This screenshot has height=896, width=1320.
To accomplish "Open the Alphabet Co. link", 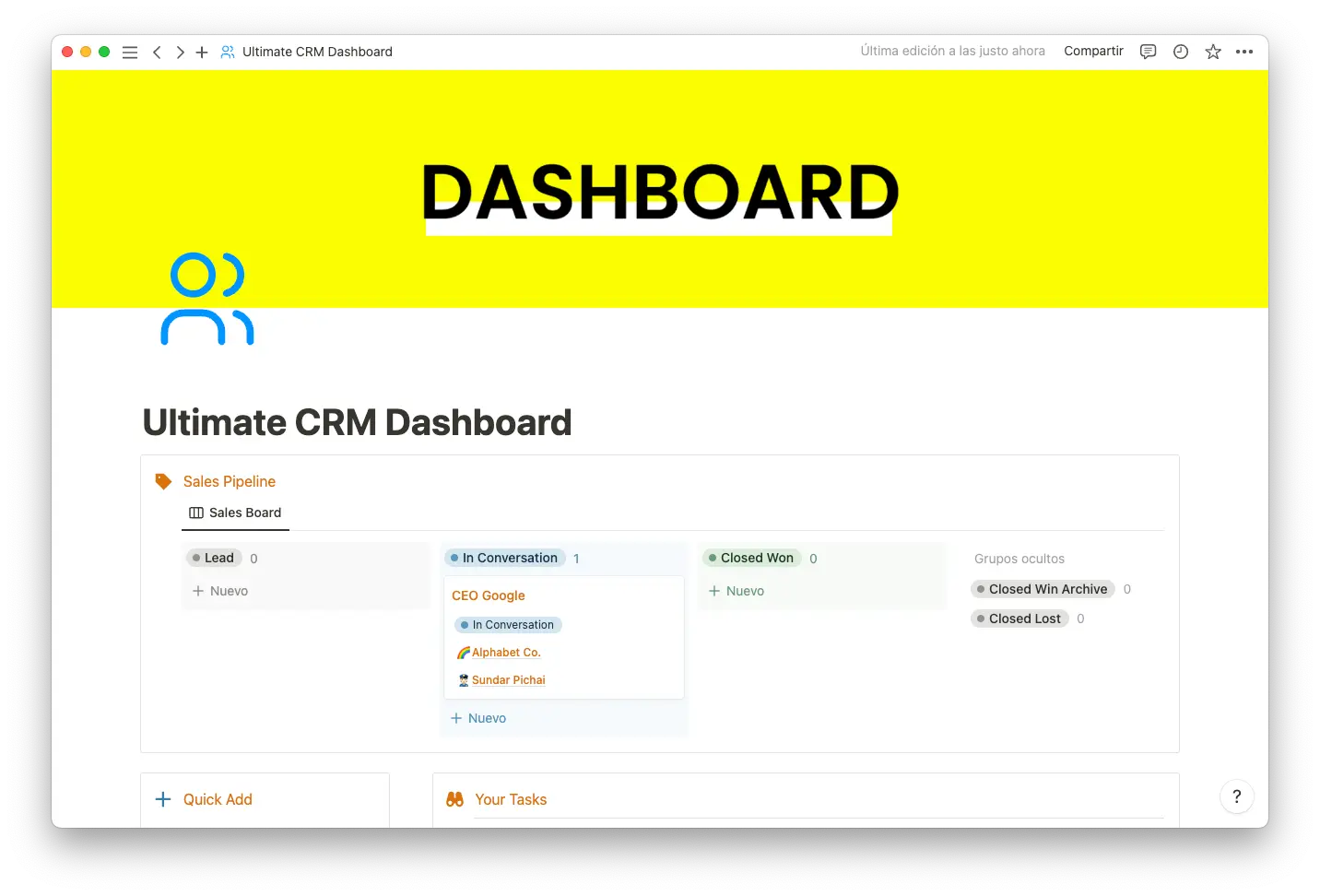I will tap(506, 653).
